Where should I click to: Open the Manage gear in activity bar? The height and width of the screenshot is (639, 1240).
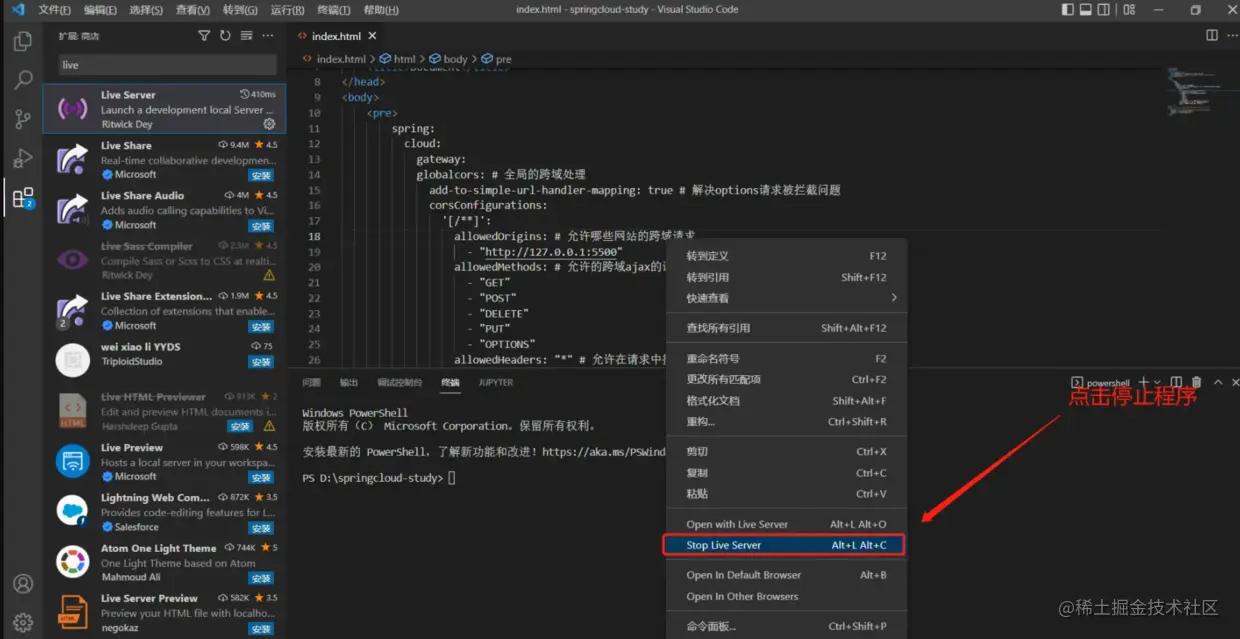(x=23, y=622)
